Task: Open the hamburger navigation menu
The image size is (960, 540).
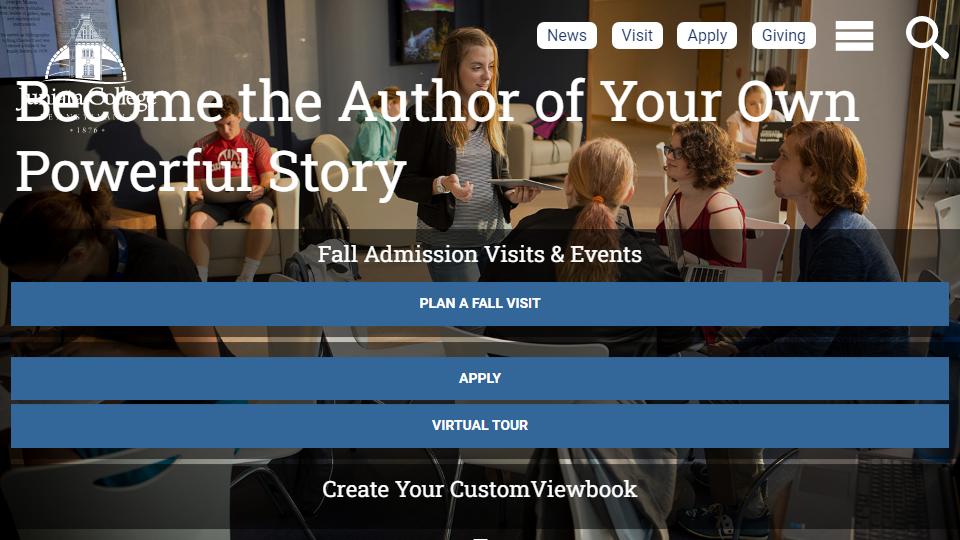Action: point(854,36)
